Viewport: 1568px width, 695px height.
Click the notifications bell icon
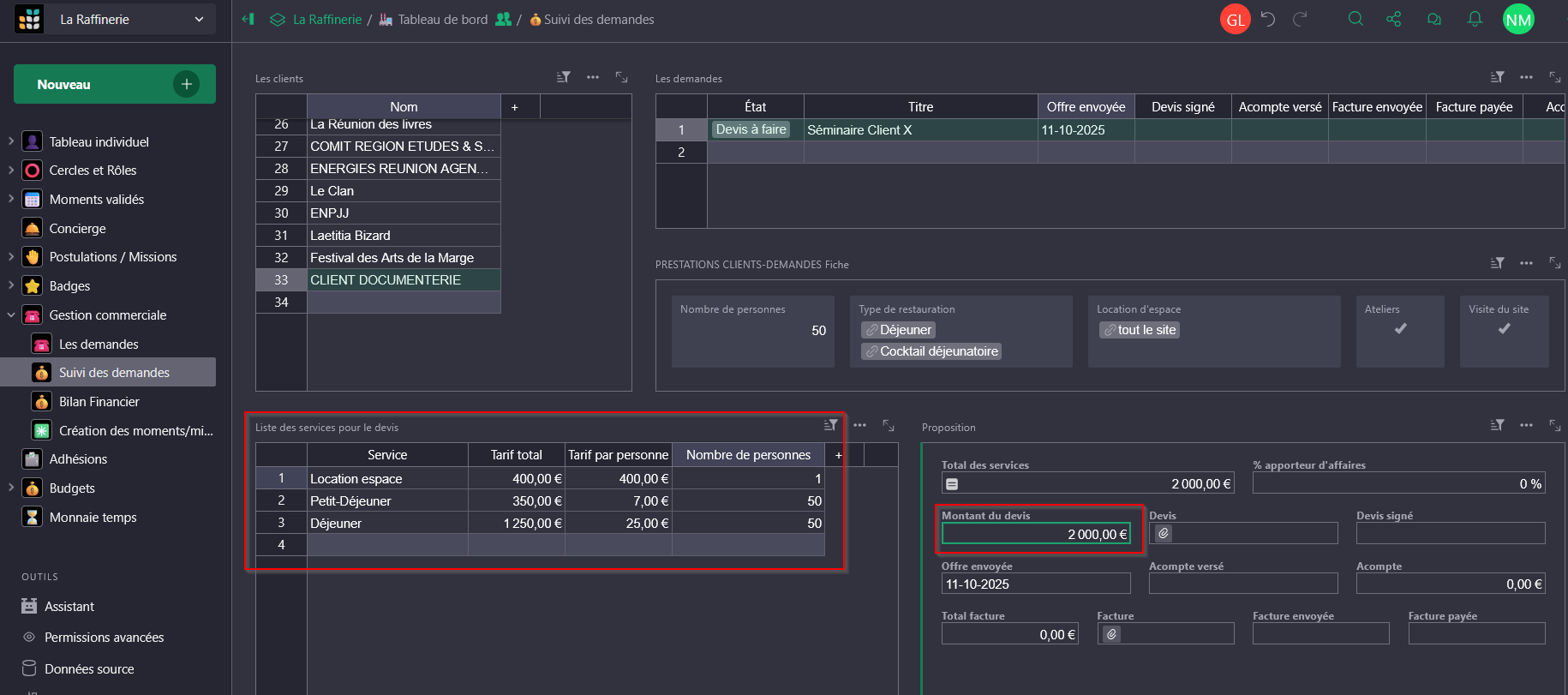coord(1475,19)
